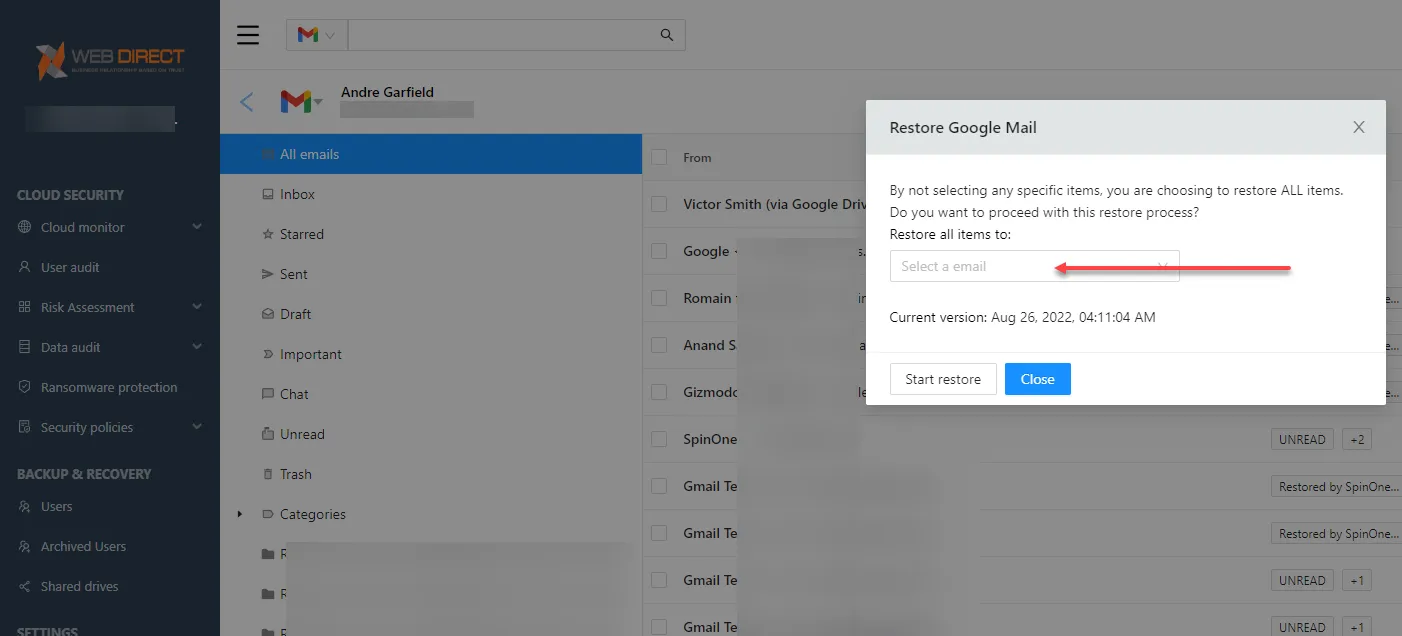1402x636 pixels.
Task: Check the Victor Smith email checkbox
Action: pyautogui.click(x=659, y=204)
